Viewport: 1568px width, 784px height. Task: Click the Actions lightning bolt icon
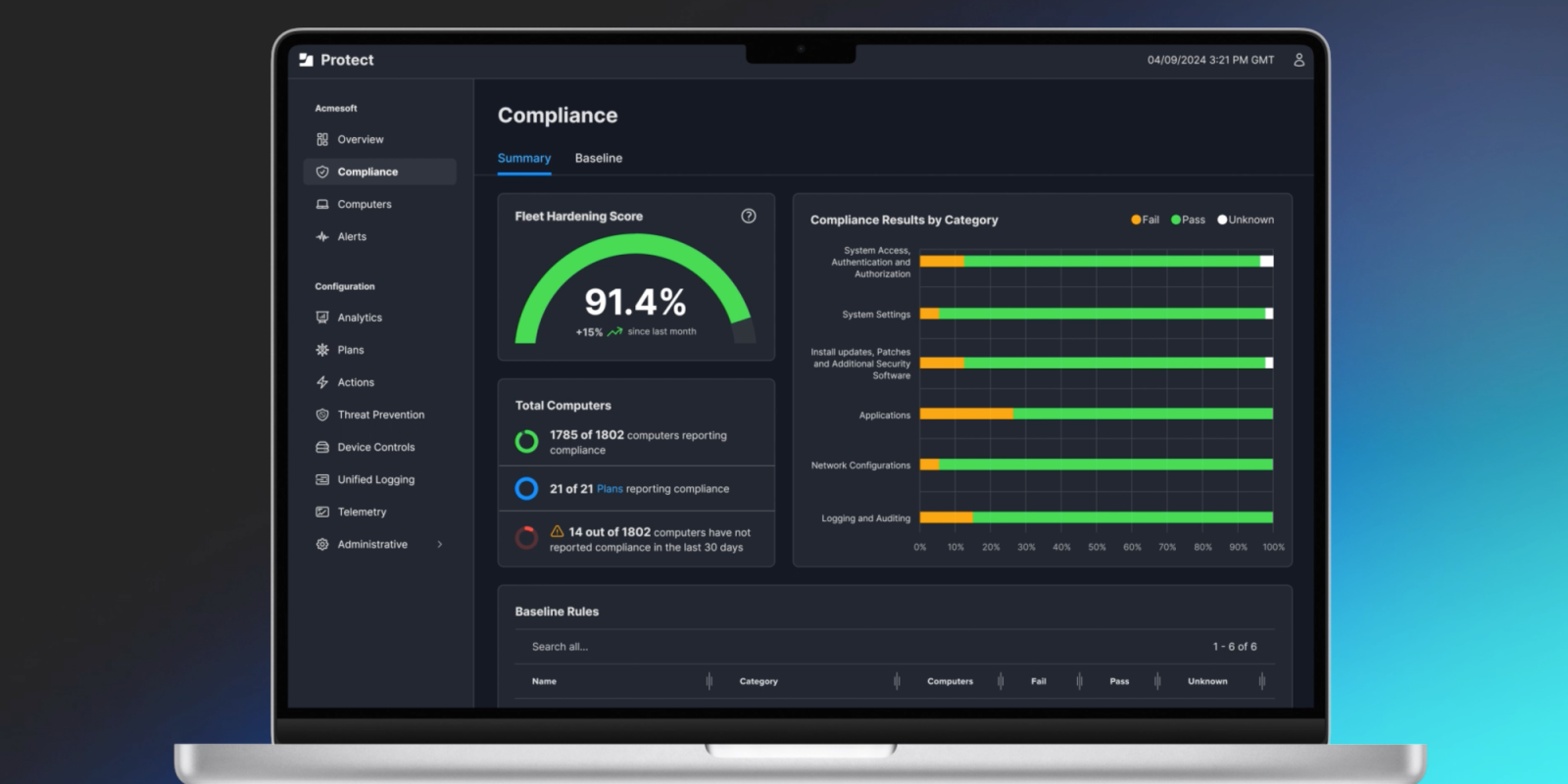coord(322,382)
